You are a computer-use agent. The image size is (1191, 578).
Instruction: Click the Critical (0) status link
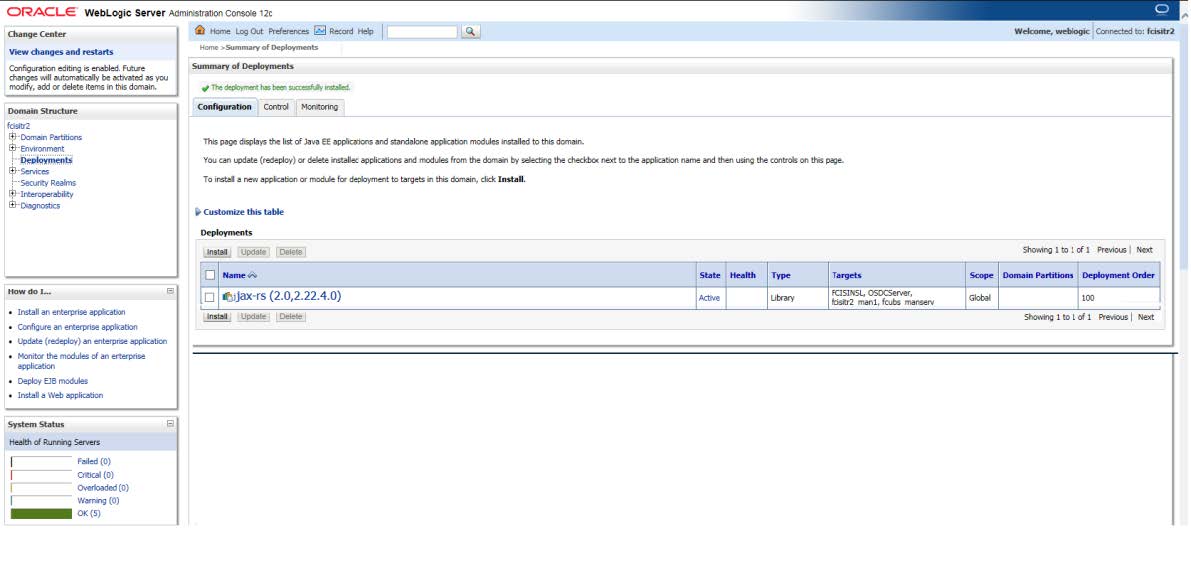click(96, 475)
